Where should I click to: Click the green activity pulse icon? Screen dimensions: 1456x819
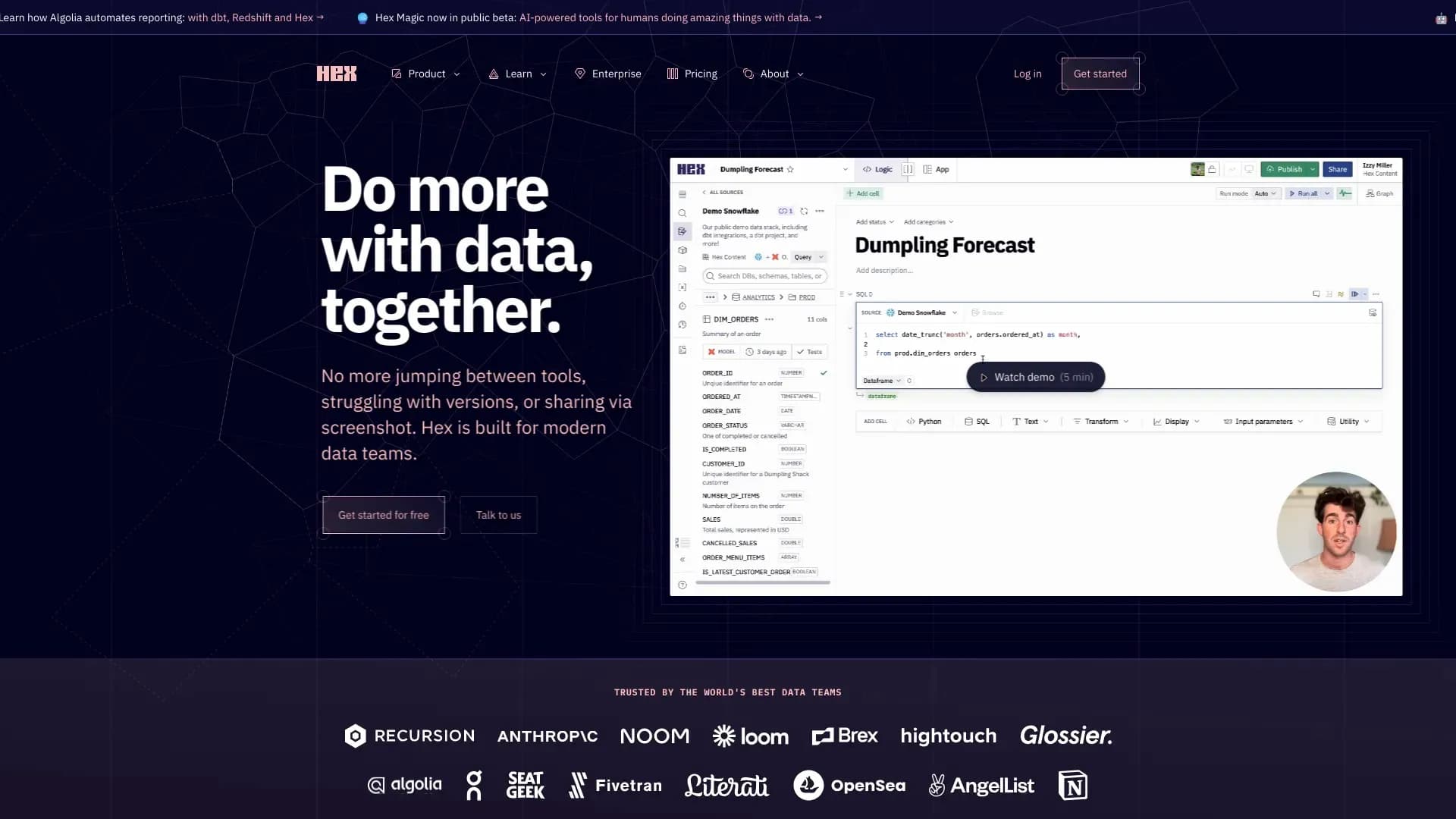[x=1345, y=193]
